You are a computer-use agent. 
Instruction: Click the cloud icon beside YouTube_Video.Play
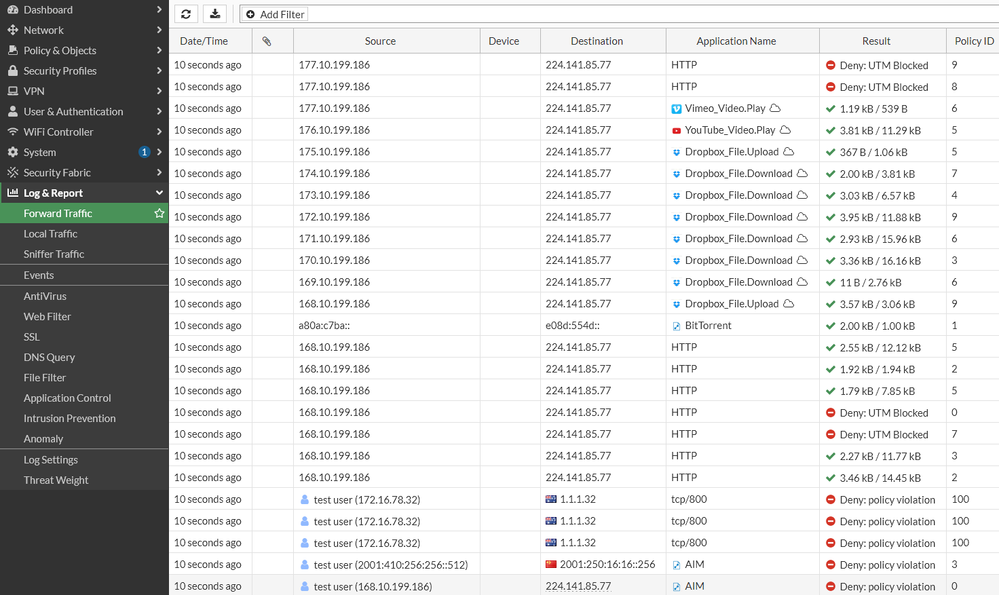tap(785, 130)
